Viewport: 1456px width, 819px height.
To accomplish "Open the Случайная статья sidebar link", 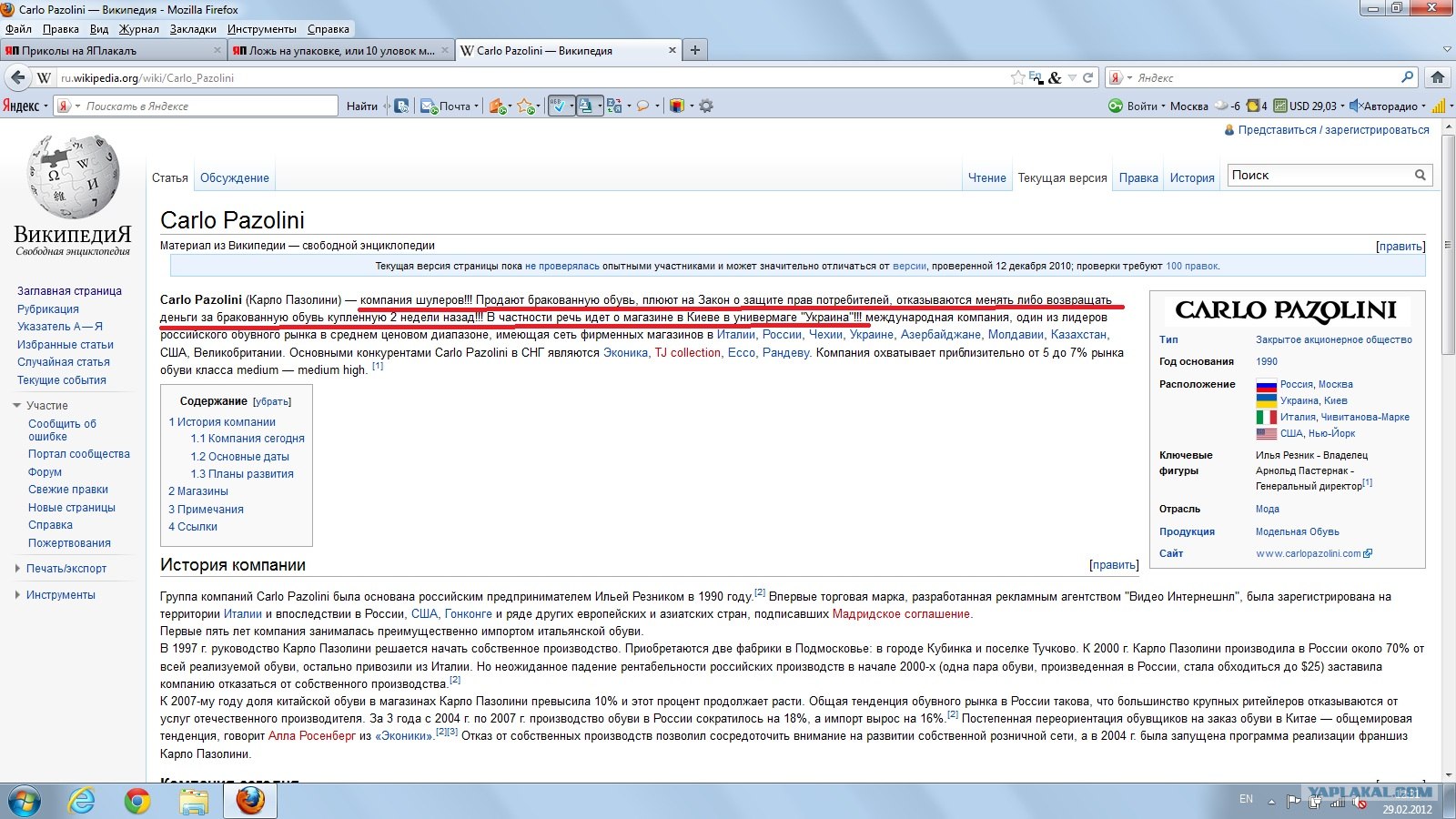I will (64, 362).
